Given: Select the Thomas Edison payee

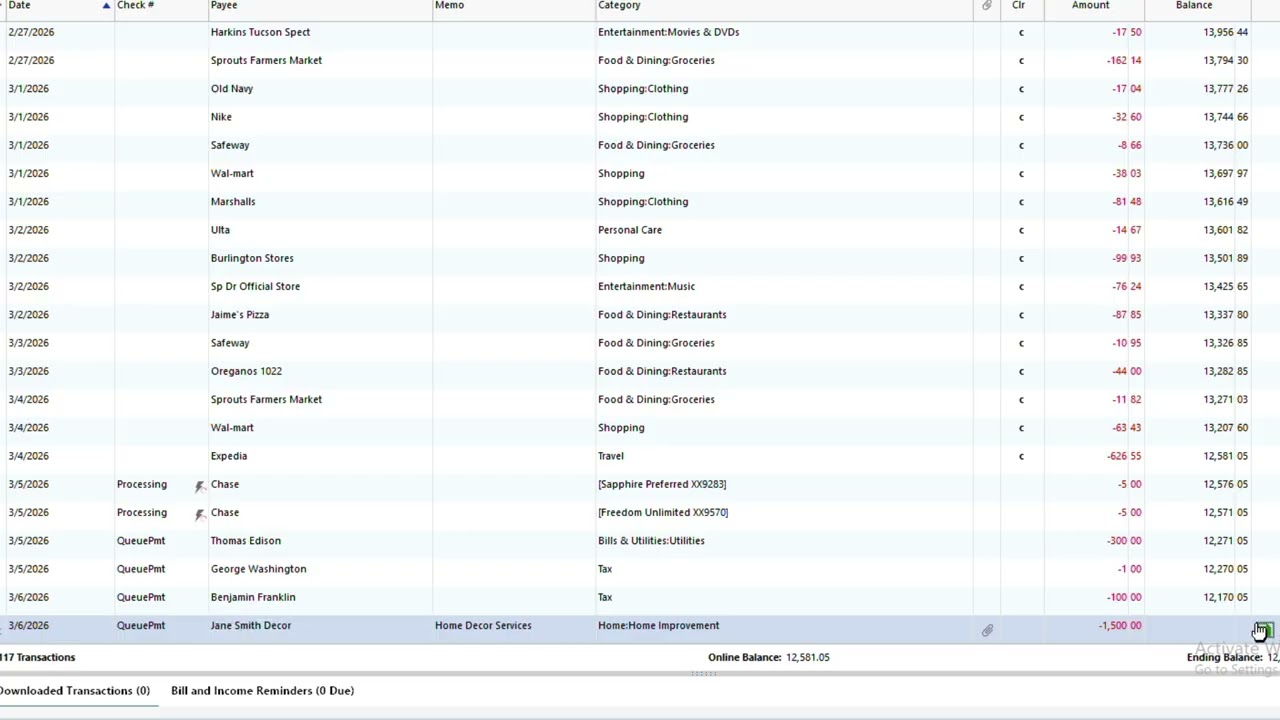Looking at the screenshot, I should pos(246,540).
